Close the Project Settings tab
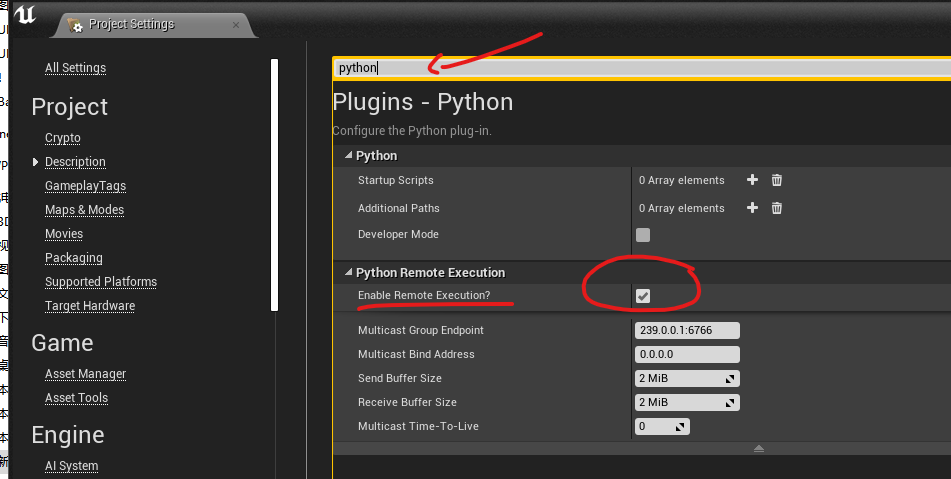This screenshot has width=951, height=479. tap(236, 25)
